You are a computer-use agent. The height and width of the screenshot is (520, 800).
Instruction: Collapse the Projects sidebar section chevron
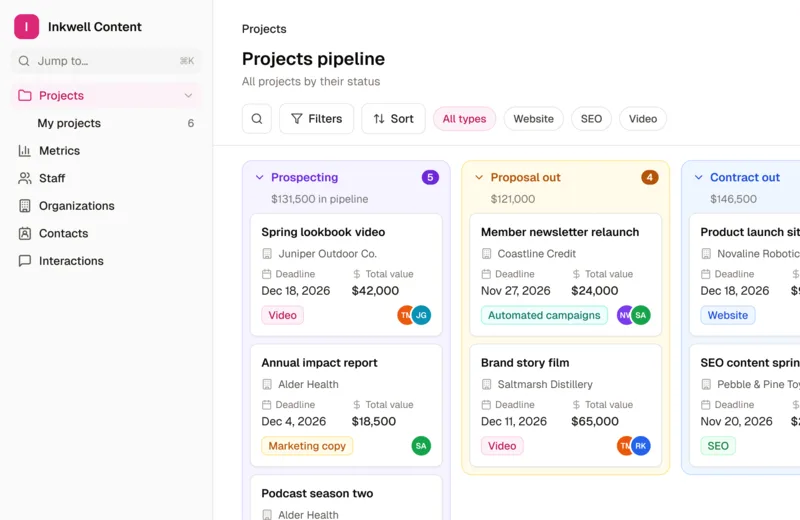click(188, 95)
